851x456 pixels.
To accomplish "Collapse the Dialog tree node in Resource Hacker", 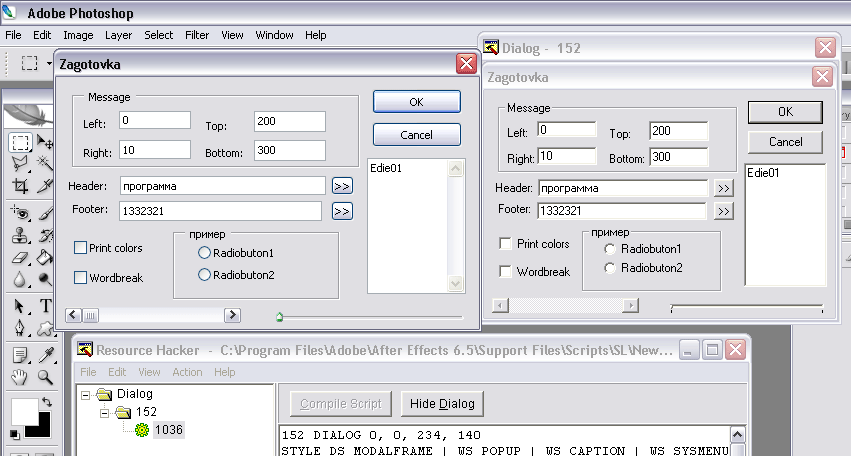I will click(x=85, y=395).
